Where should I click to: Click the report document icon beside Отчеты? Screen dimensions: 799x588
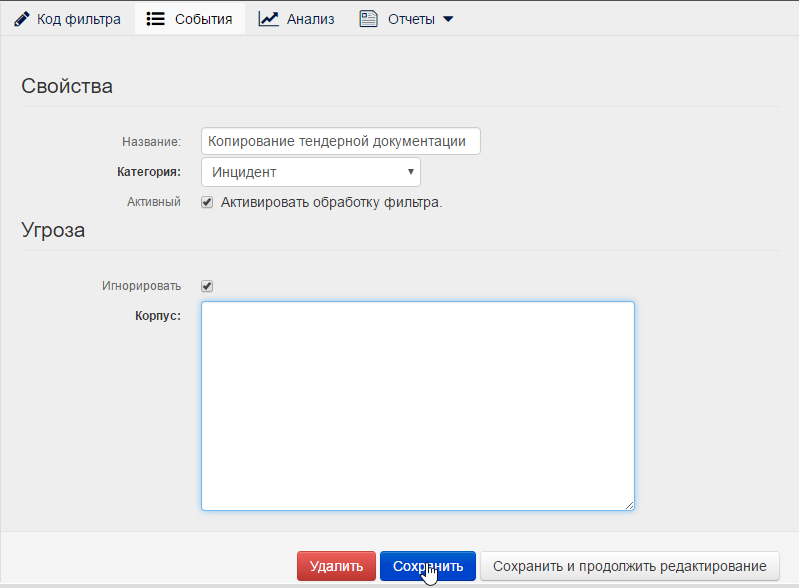(368, 19)
